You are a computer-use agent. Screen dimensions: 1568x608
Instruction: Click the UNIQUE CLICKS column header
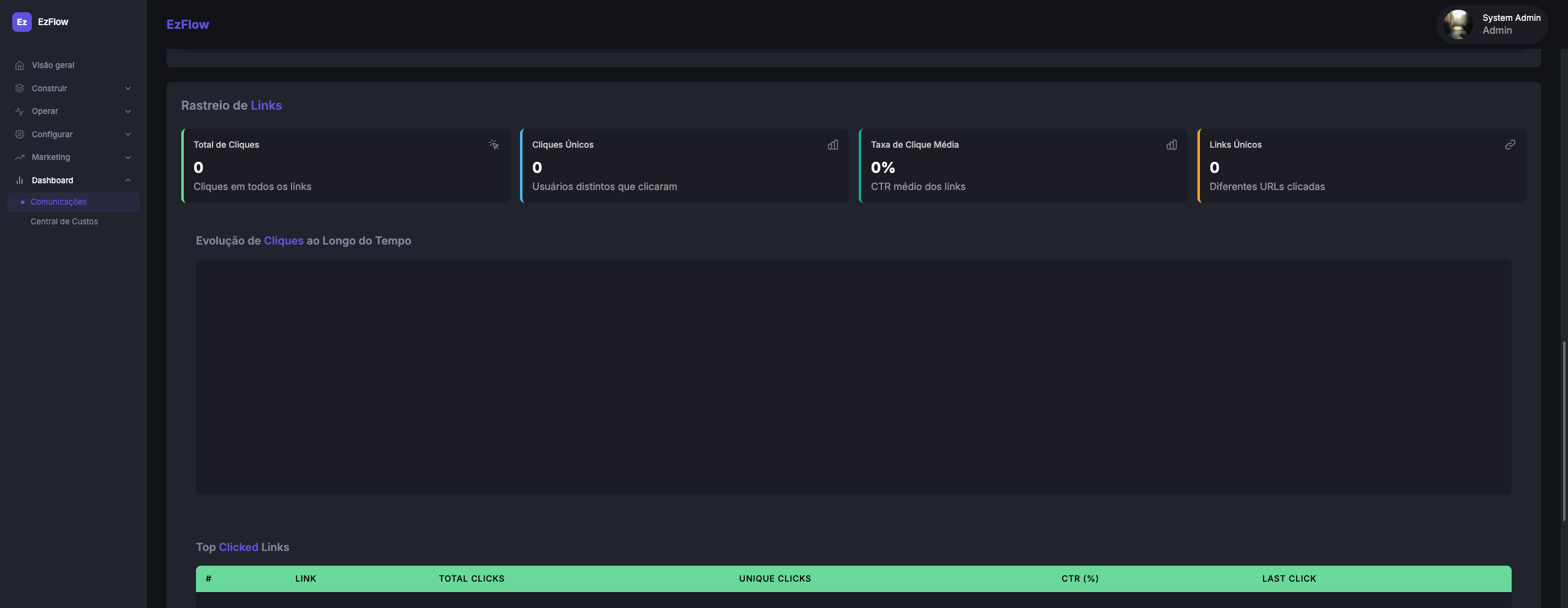(775, 579)
